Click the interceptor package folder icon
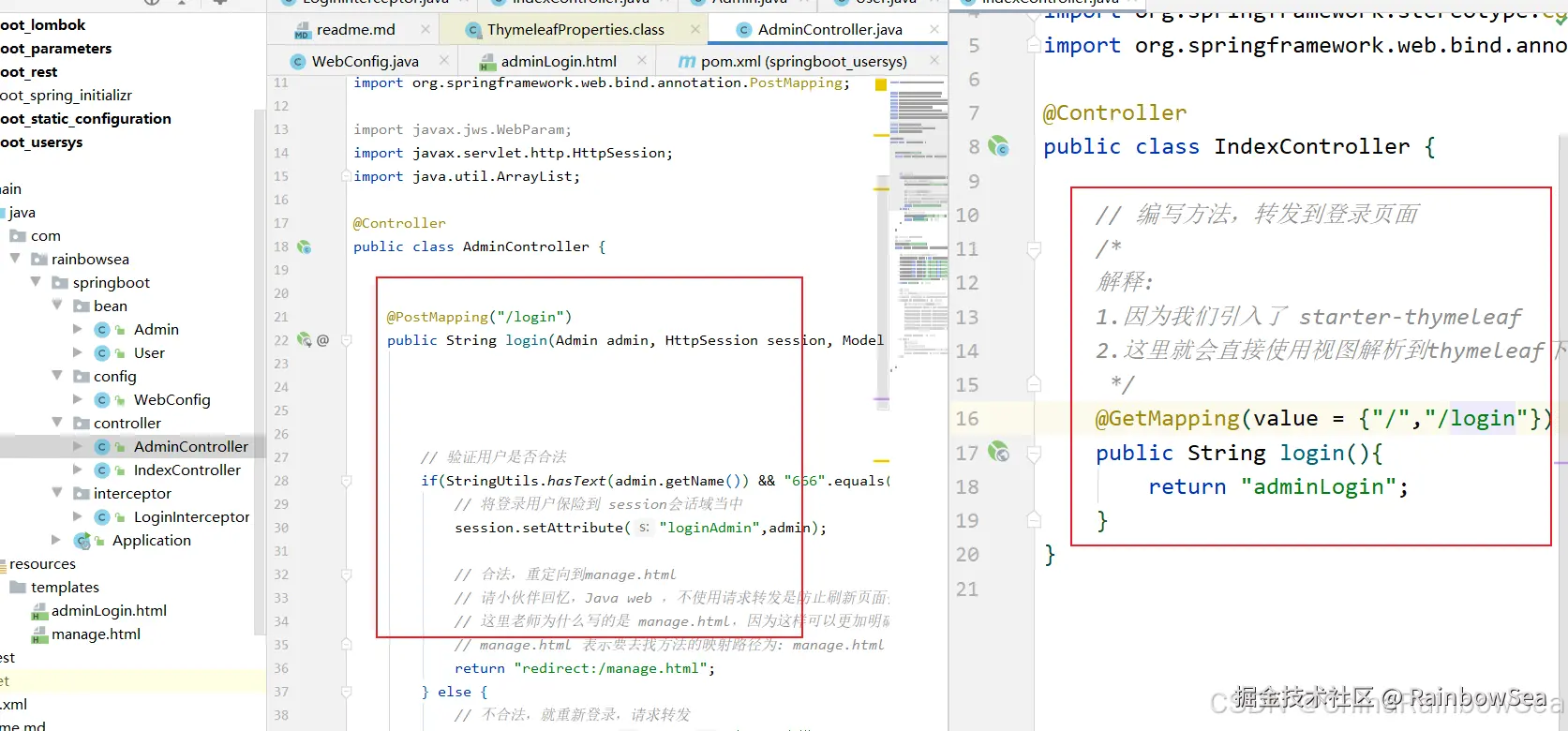Screen dimensions: 1568x731 tap(82, 493)
